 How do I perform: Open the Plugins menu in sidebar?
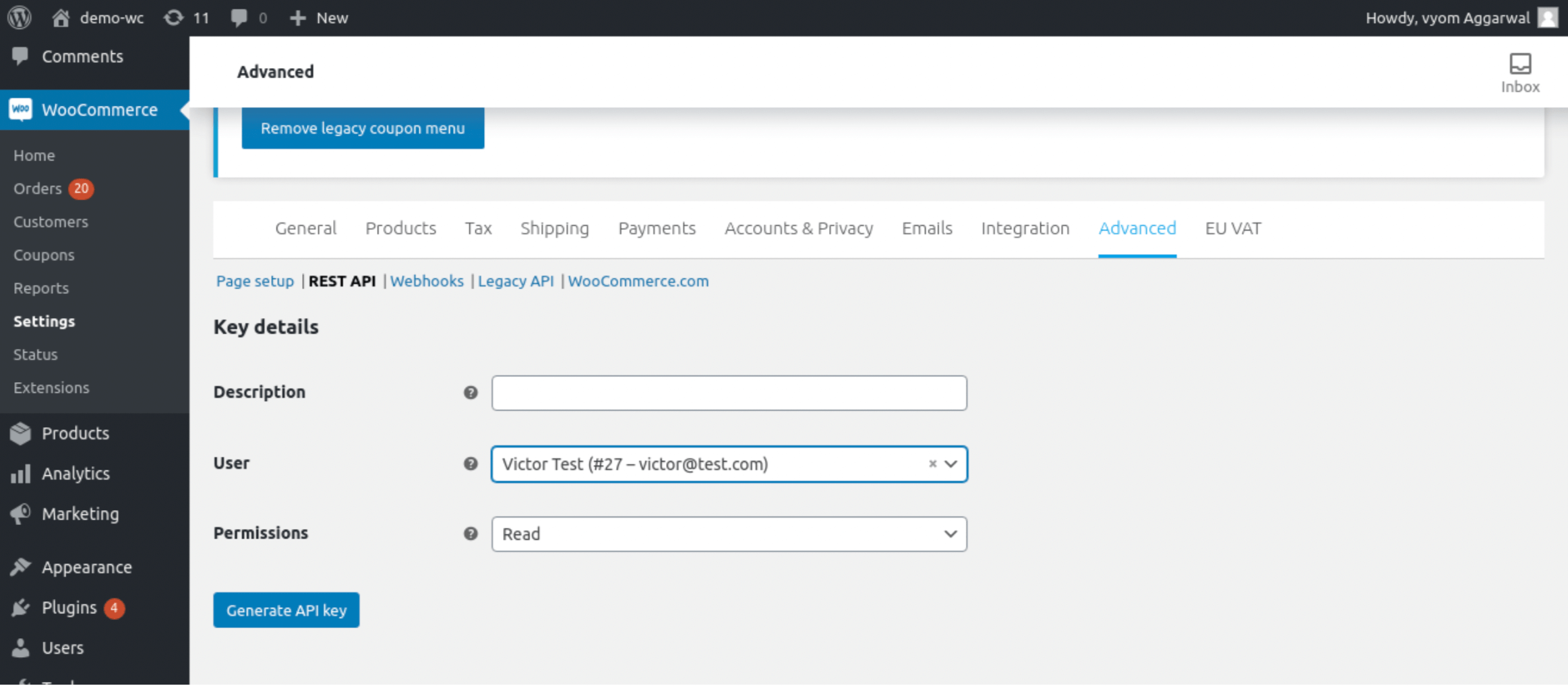[x=69, y=608]
